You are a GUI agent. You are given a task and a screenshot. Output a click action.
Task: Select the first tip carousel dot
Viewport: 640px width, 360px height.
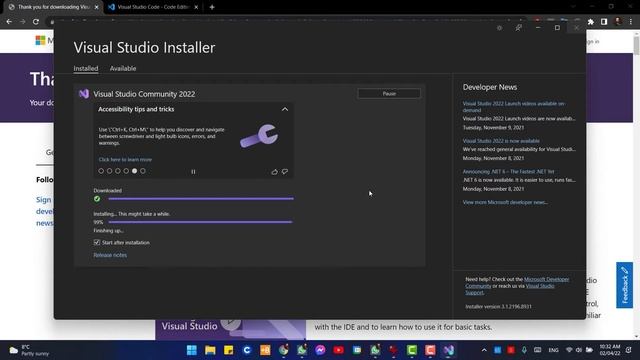click(101, 171)
